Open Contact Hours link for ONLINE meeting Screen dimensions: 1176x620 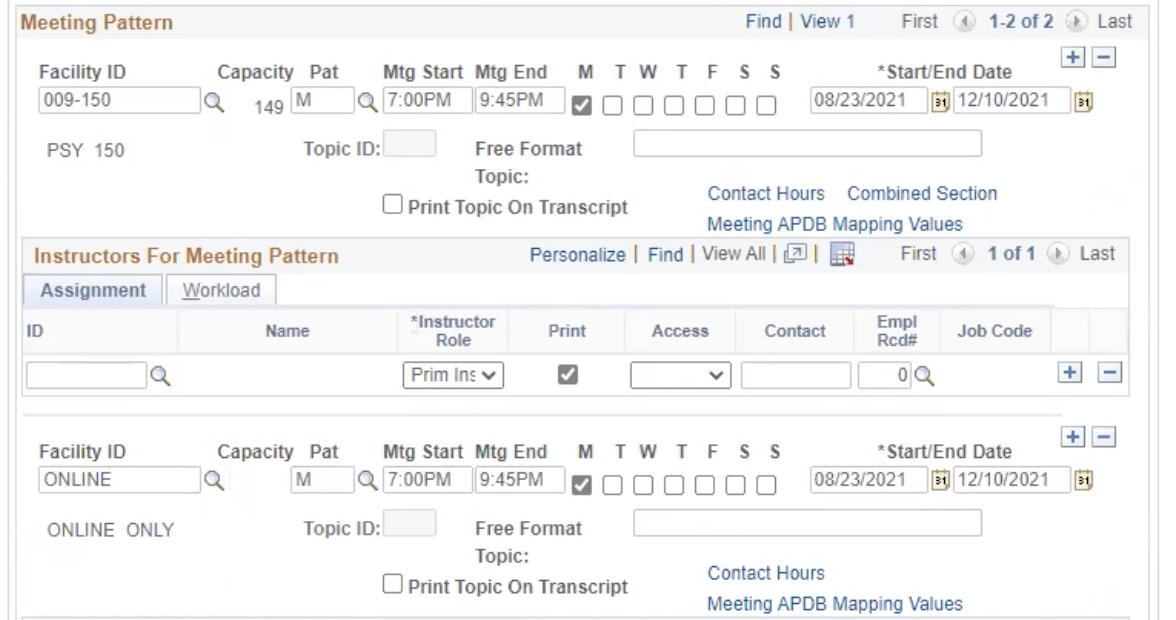(x=766, y=573)
